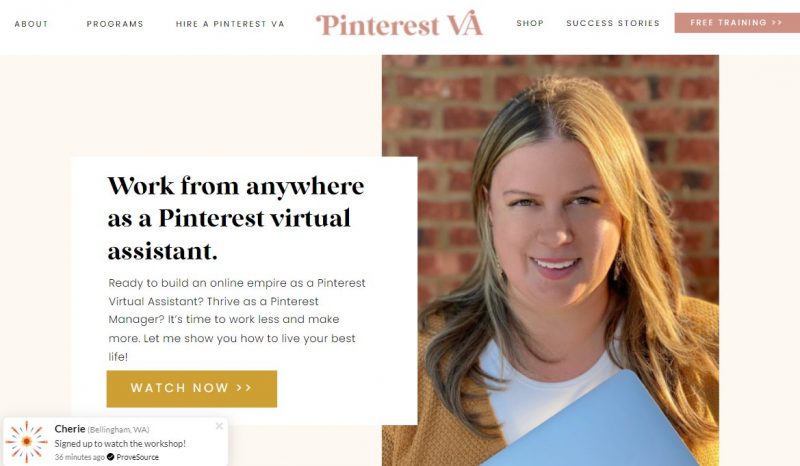Open the Success Stories page

pos(613,23)
